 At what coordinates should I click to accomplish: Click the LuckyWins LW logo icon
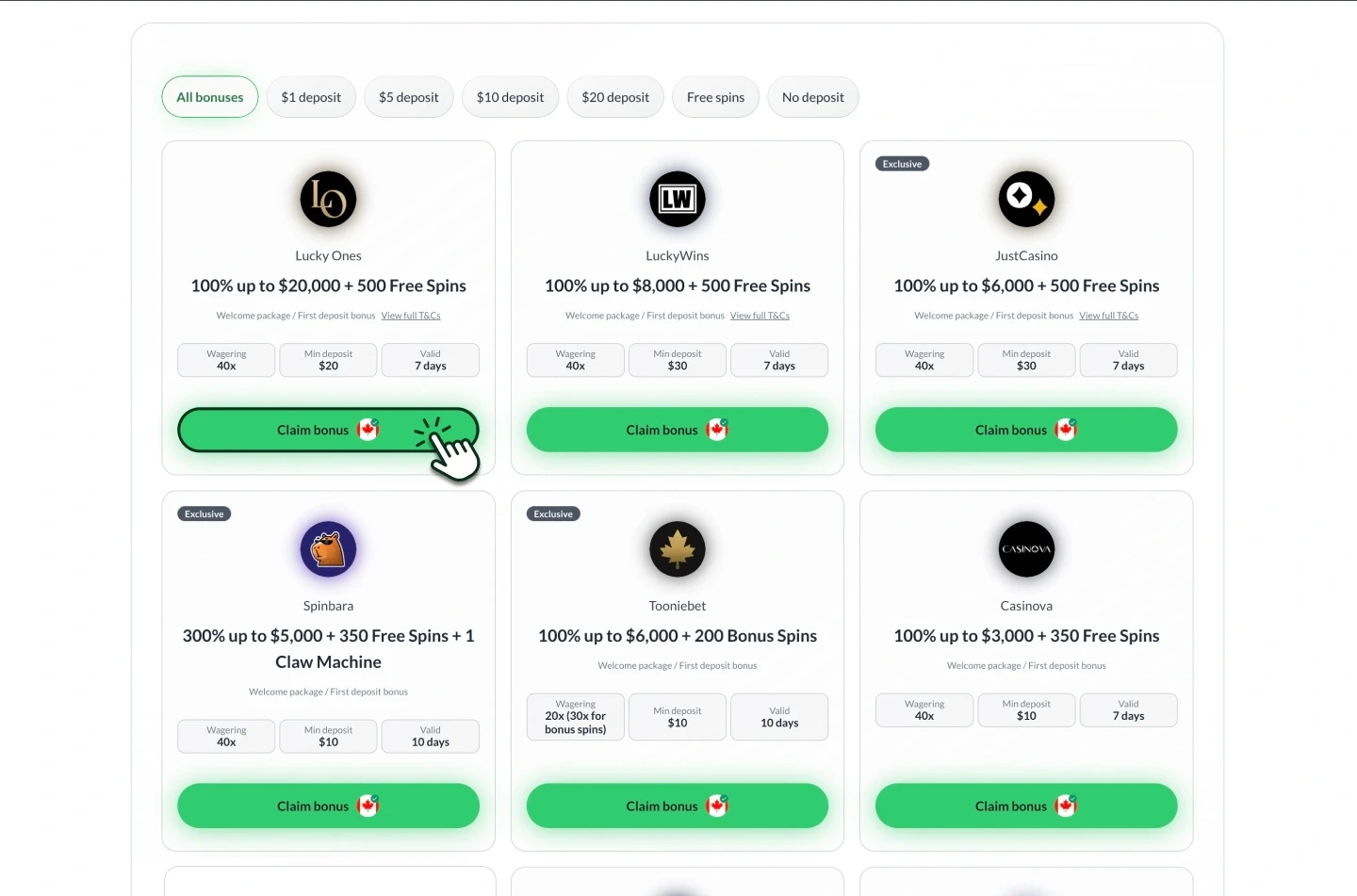click(x=677, y=199)
